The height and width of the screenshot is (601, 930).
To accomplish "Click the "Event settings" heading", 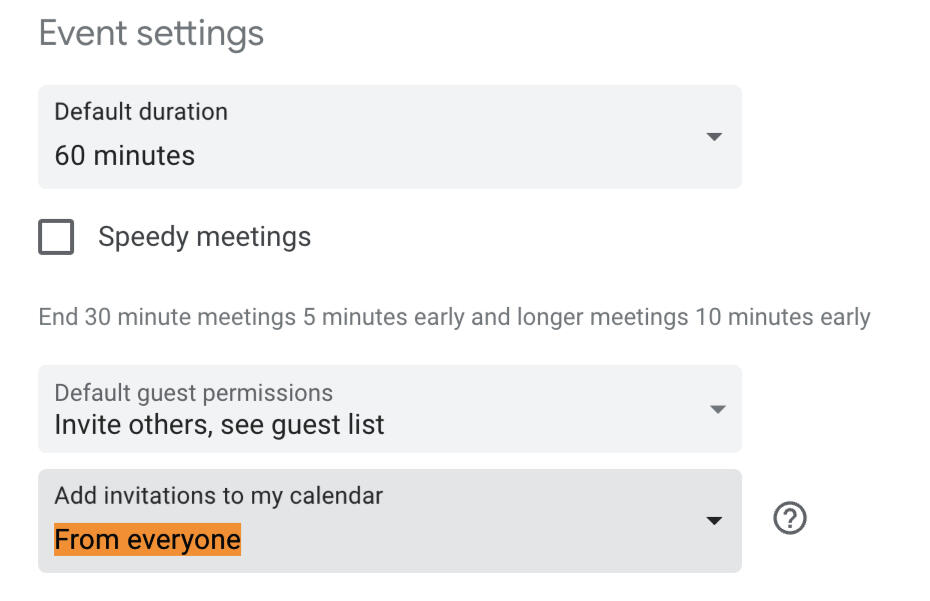I will pos(151,33).
